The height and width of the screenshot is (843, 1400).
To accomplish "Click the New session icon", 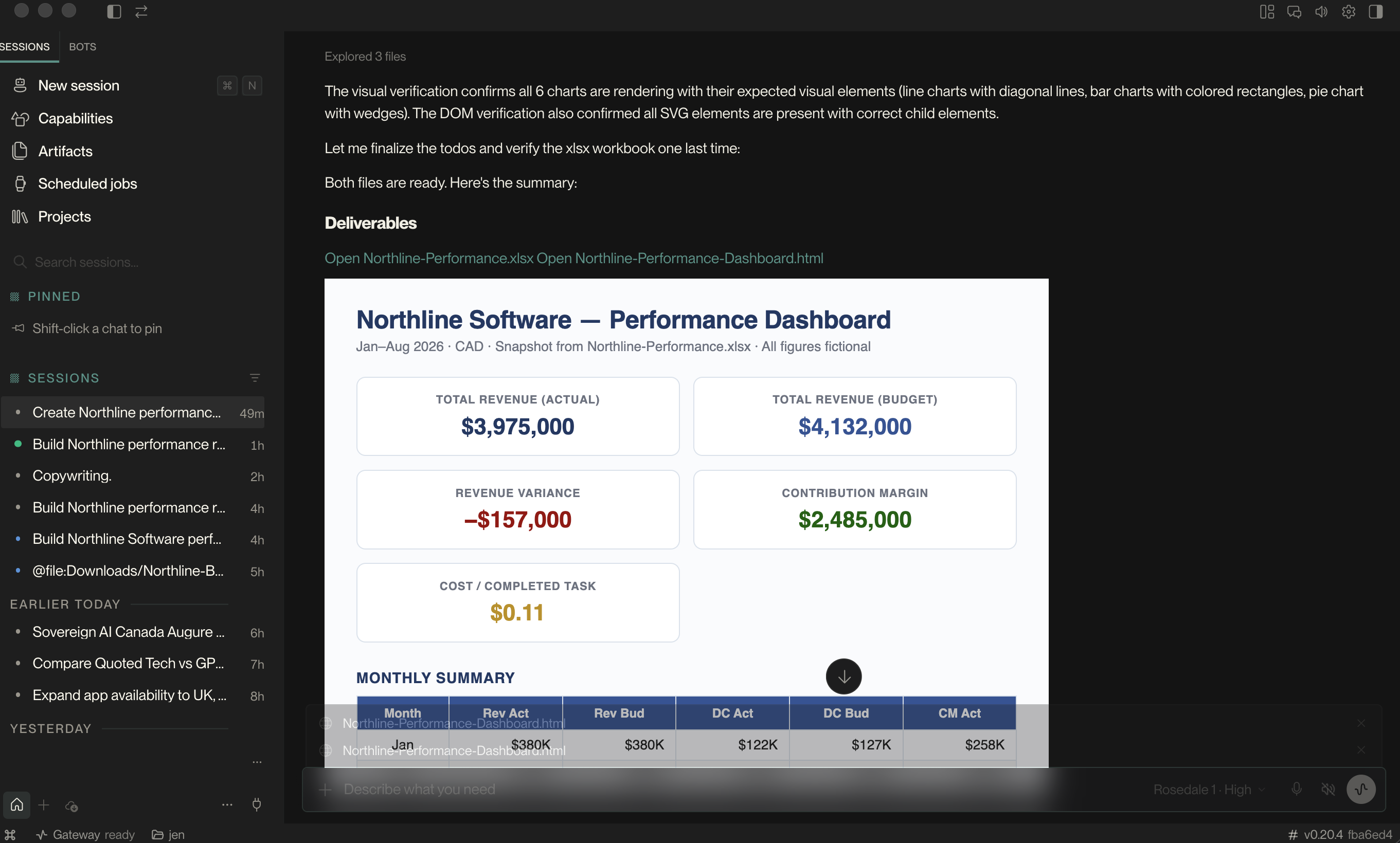I will click(20, 85).
